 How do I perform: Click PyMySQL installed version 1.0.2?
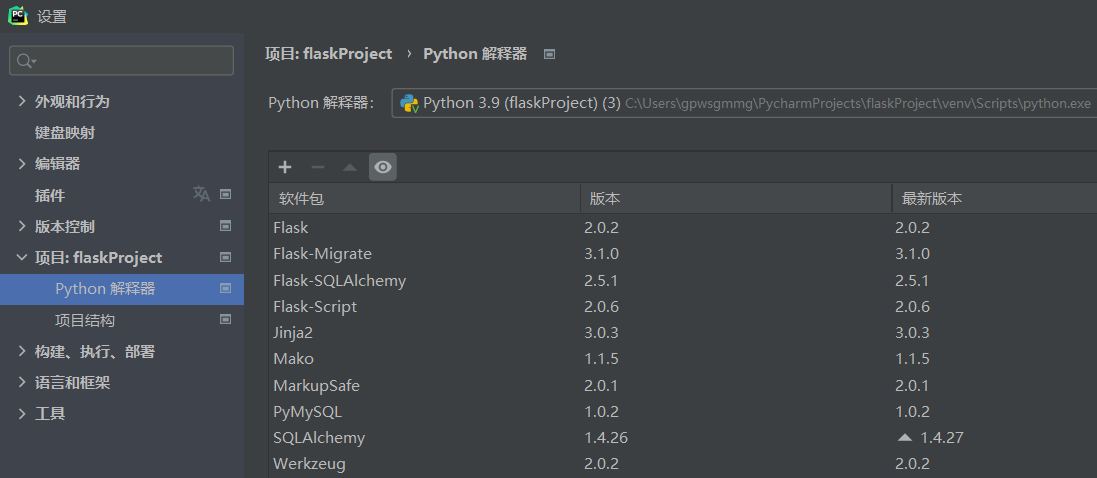[601, 412]
